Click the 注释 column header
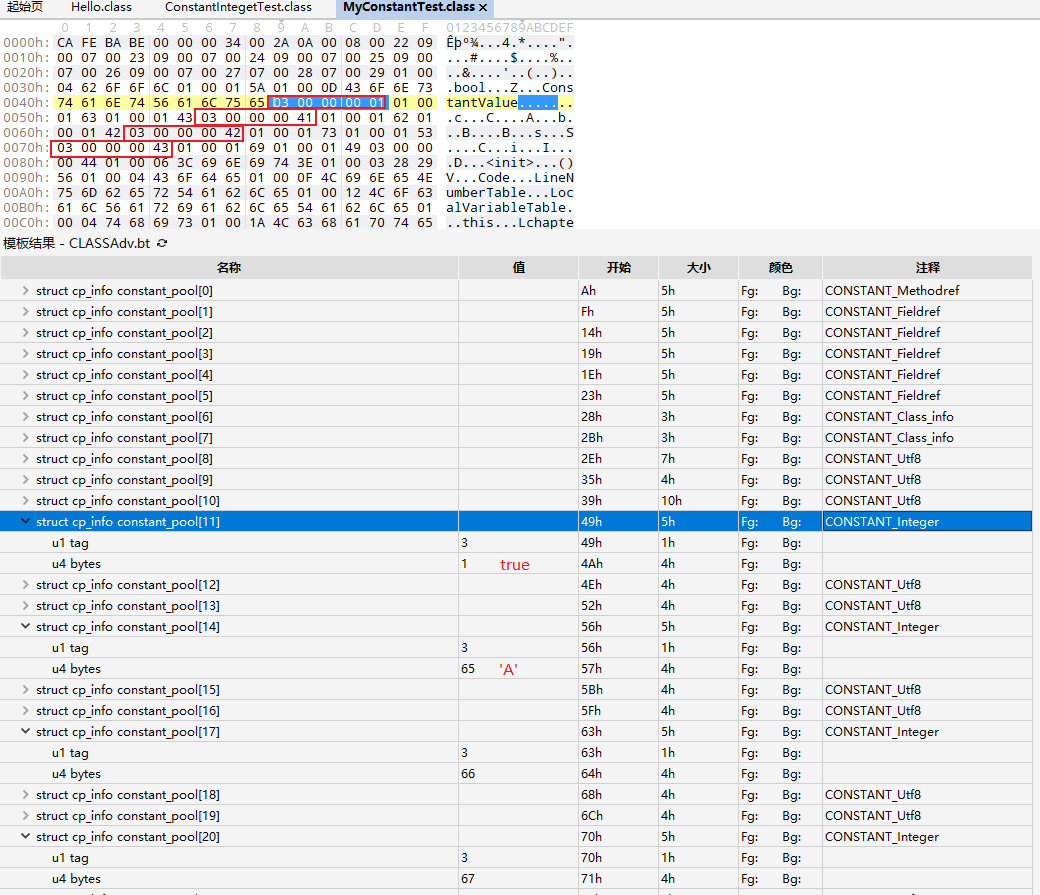 click(x=926, y=268)
